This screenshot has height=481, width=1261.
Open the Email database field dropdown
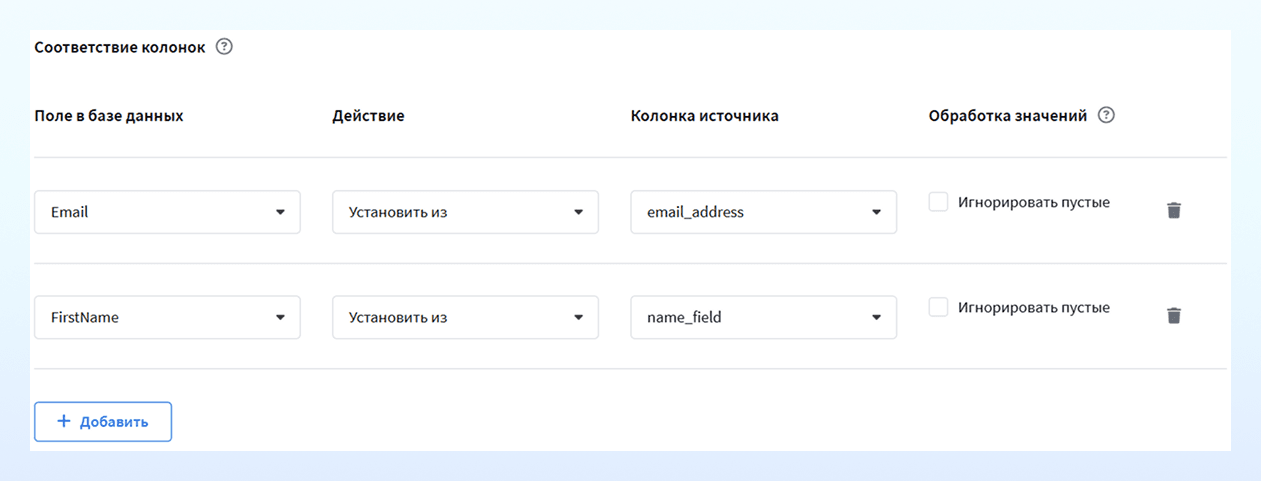(x=167, y=212)
